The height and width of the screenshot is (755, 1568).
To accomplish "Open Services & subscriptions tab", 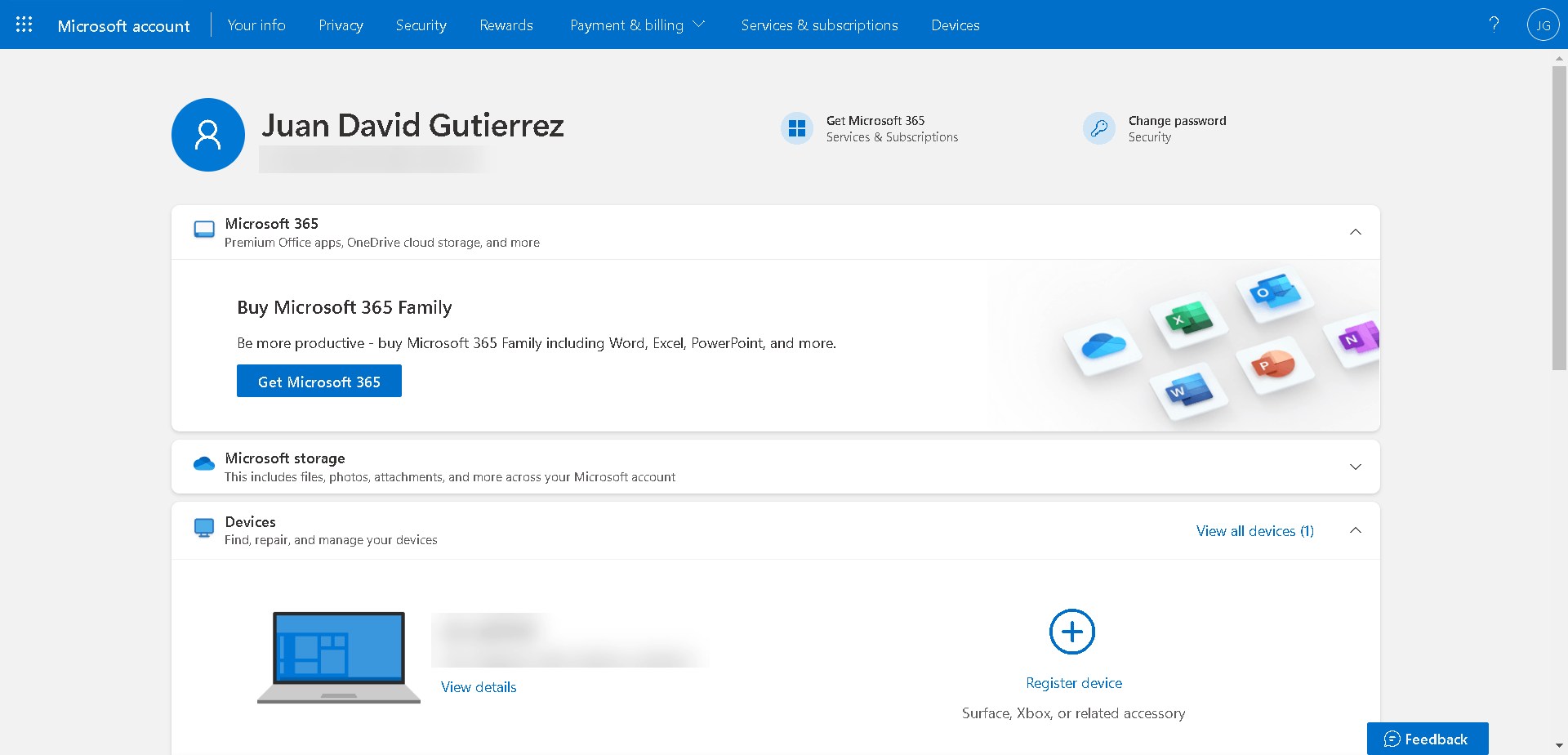I will coord(820,25).
